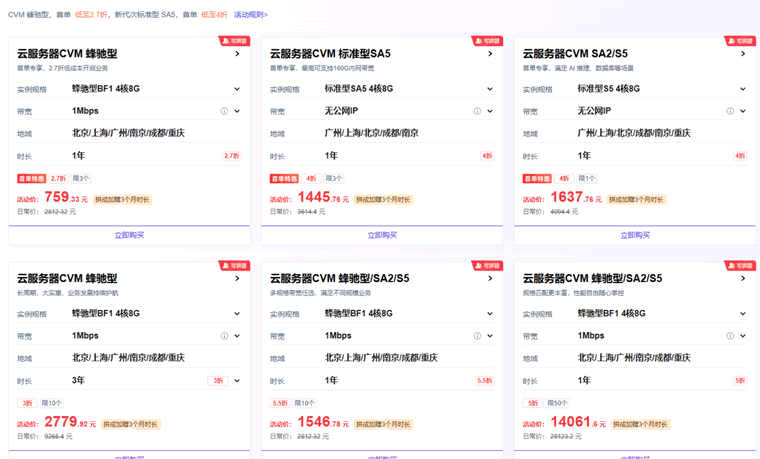Click 广州/上海/北京/成都/南京/重庆 region text

click(634, 133)
